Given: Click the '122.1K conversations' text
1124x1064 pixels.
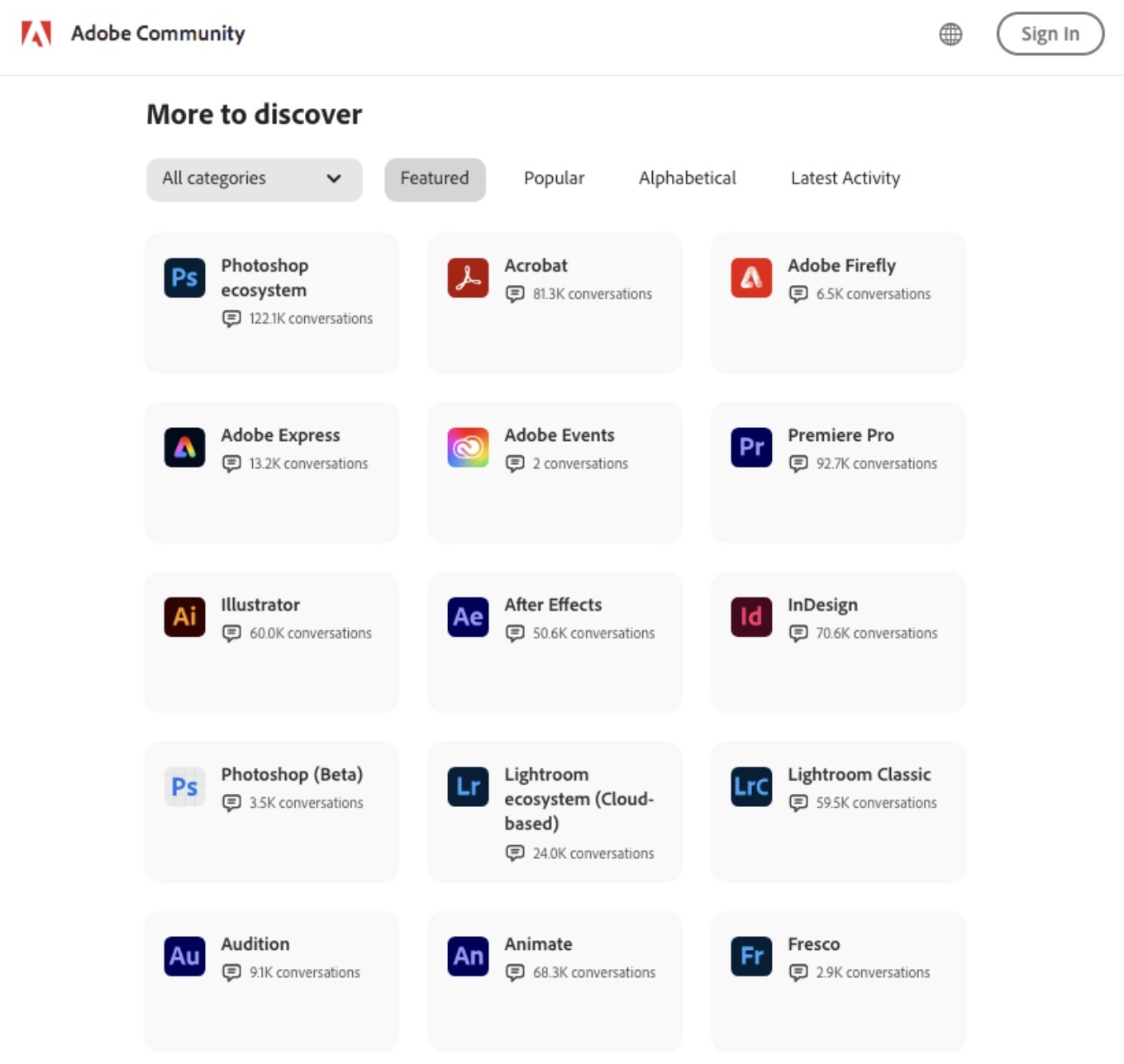Looking at the screenshot, I should (x=311, y=319).
